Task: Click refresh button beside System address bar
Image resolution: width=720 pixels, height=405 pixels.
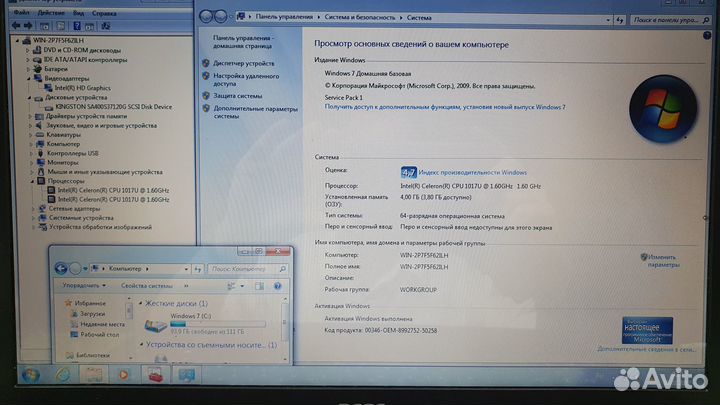Action: pyautogui.click(x=620, y=20)
